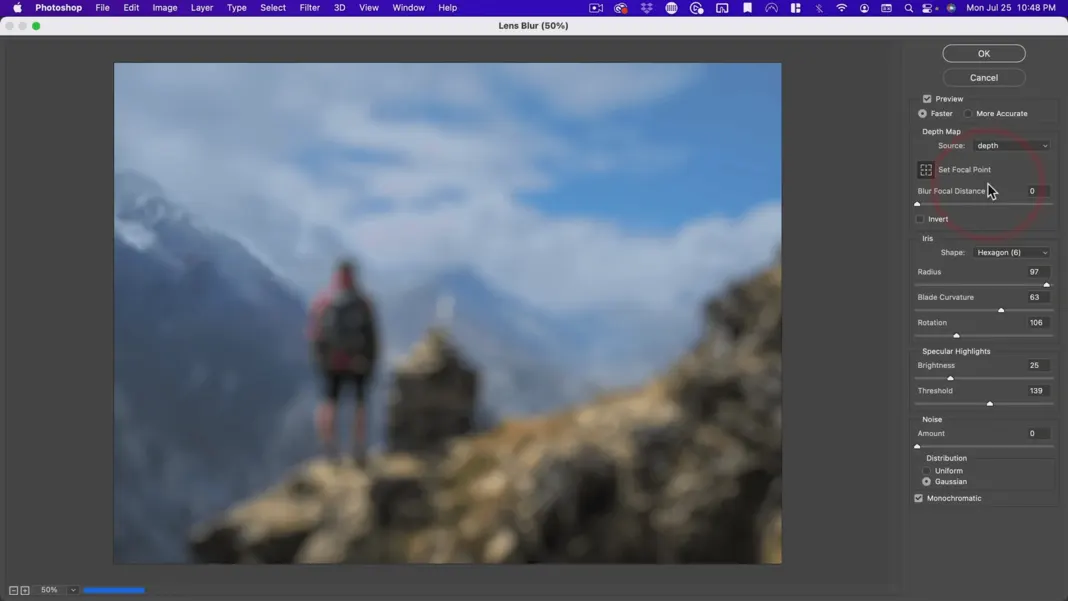
Task: Open the Edit menu
Action: 131,7
